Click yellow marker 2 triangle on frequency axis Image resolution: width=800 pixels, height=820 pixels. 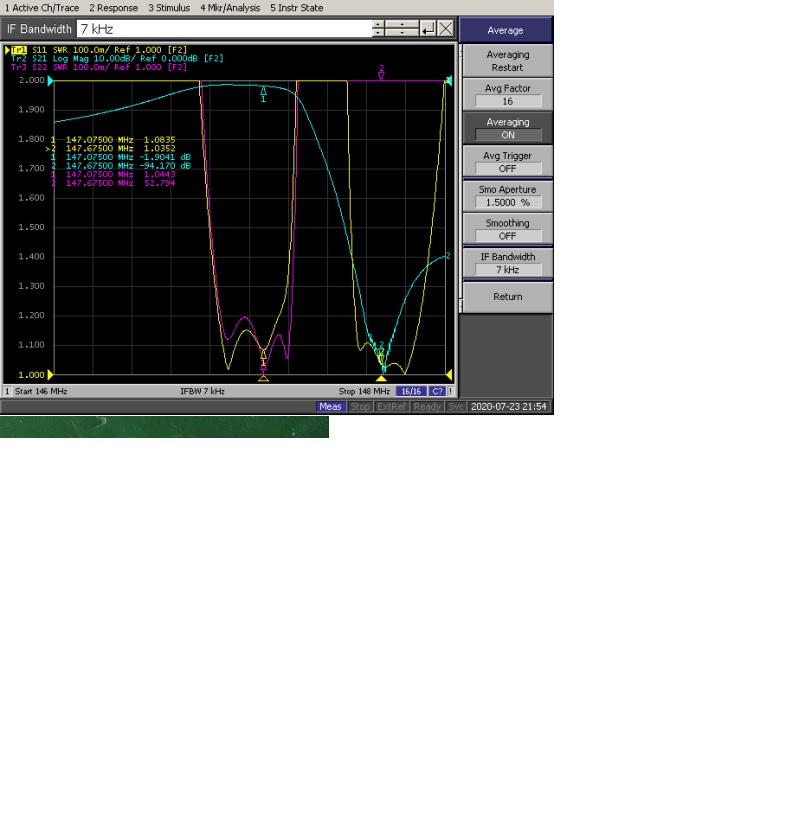[381, 378]
